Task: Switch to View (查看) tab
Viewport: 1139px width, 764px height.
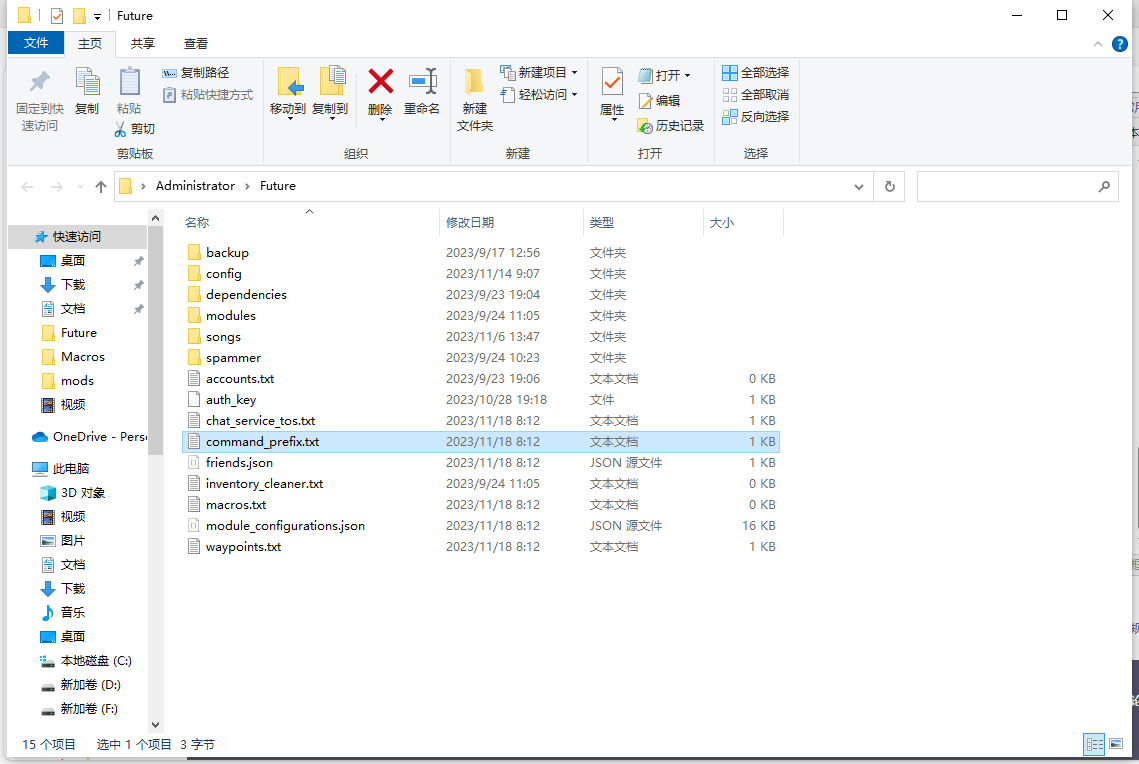Action: [195, 44]
